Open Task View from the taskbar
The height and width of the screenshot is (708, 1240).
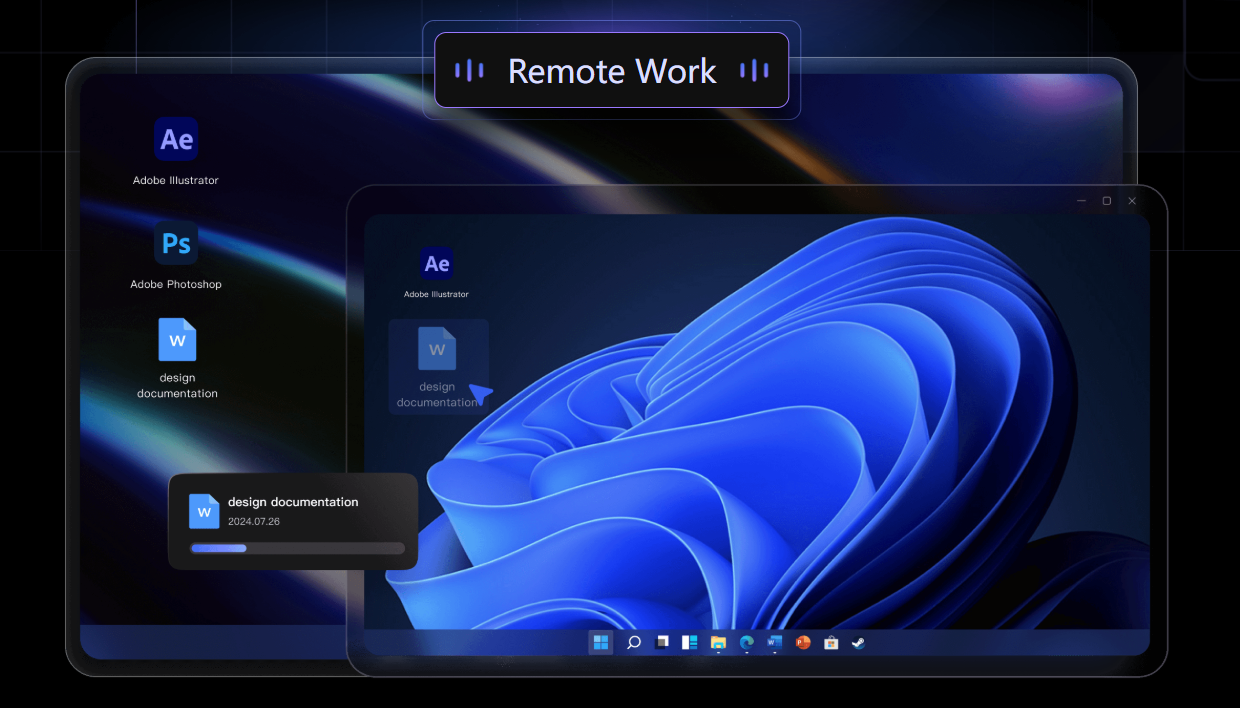[x=661, y=642]
